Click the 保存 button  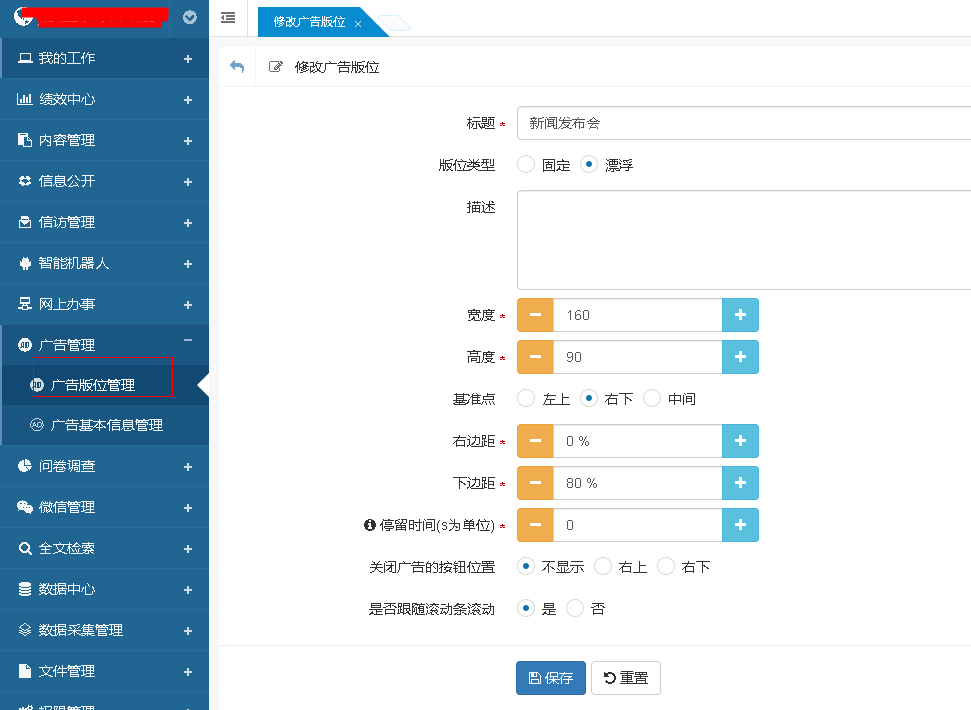[550, 678]
